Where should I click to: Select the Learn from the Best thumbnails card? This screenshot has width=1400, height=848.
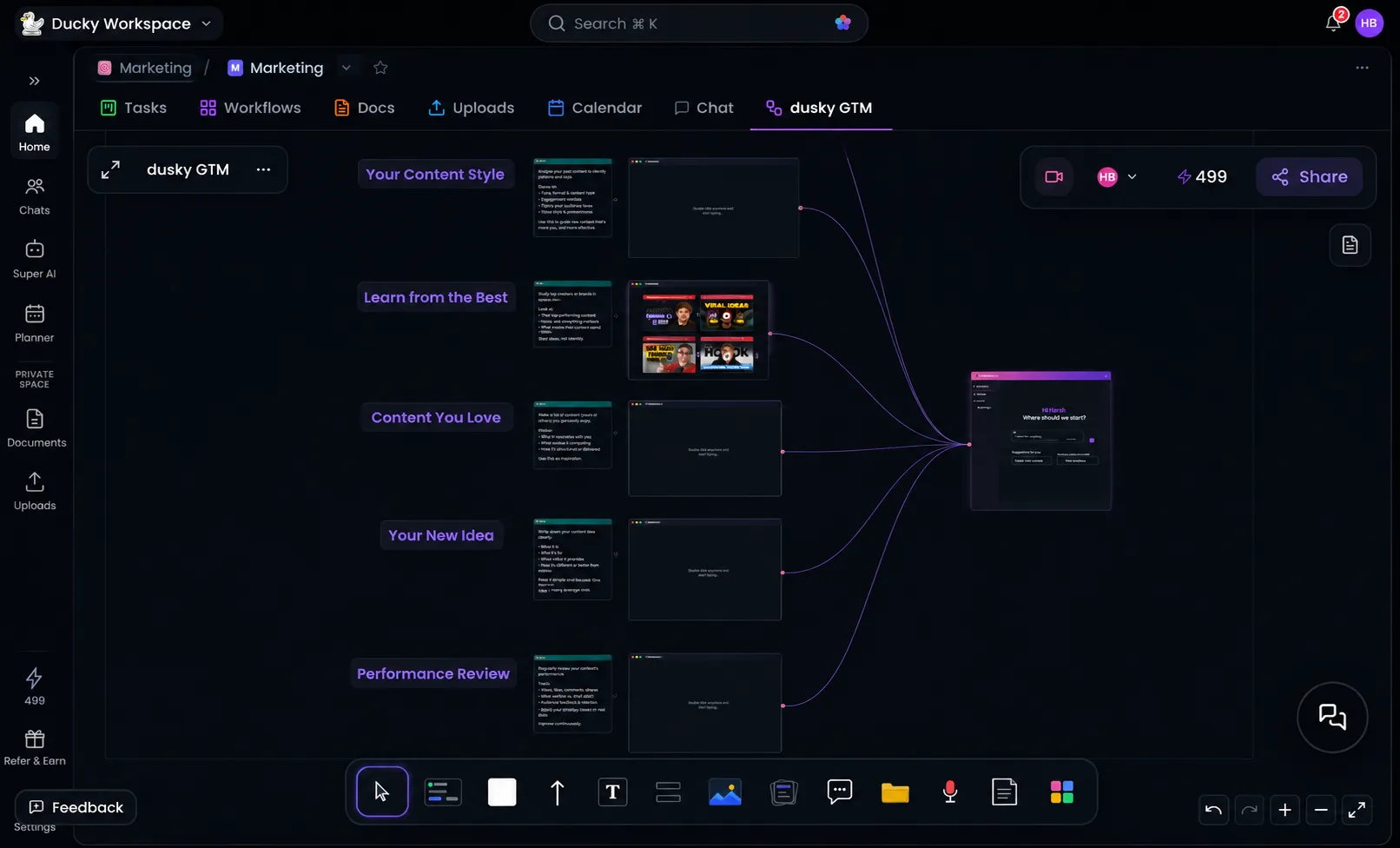(x=698, y=330)
